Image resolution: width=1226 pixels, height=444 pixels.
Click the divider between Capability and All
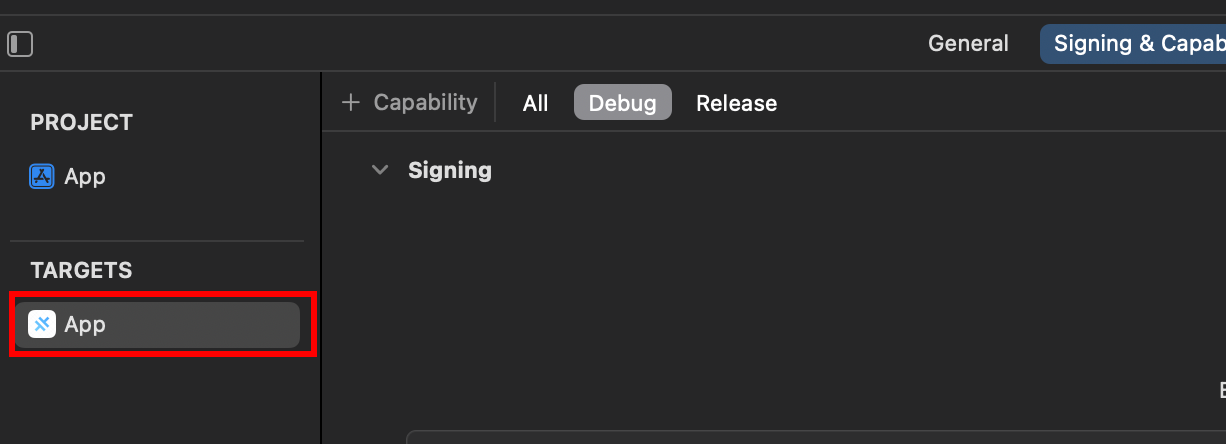[496, 103]
